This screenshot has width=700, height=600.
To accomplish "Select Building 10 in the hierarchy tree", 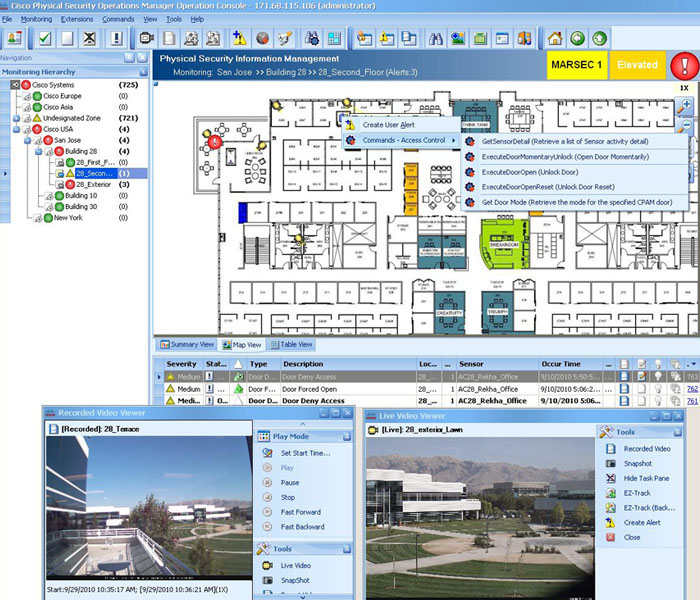I will tap(81, 196).
